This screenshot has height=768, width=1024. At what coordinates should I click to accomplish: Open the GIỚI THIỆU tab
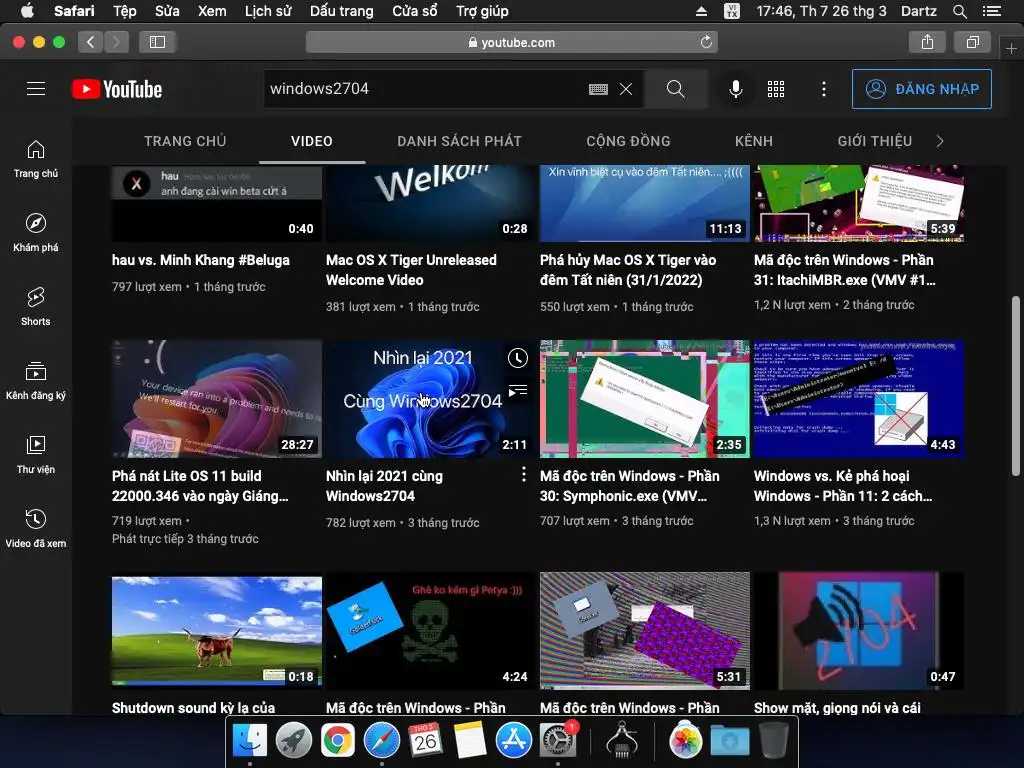[x=874, y=141]
